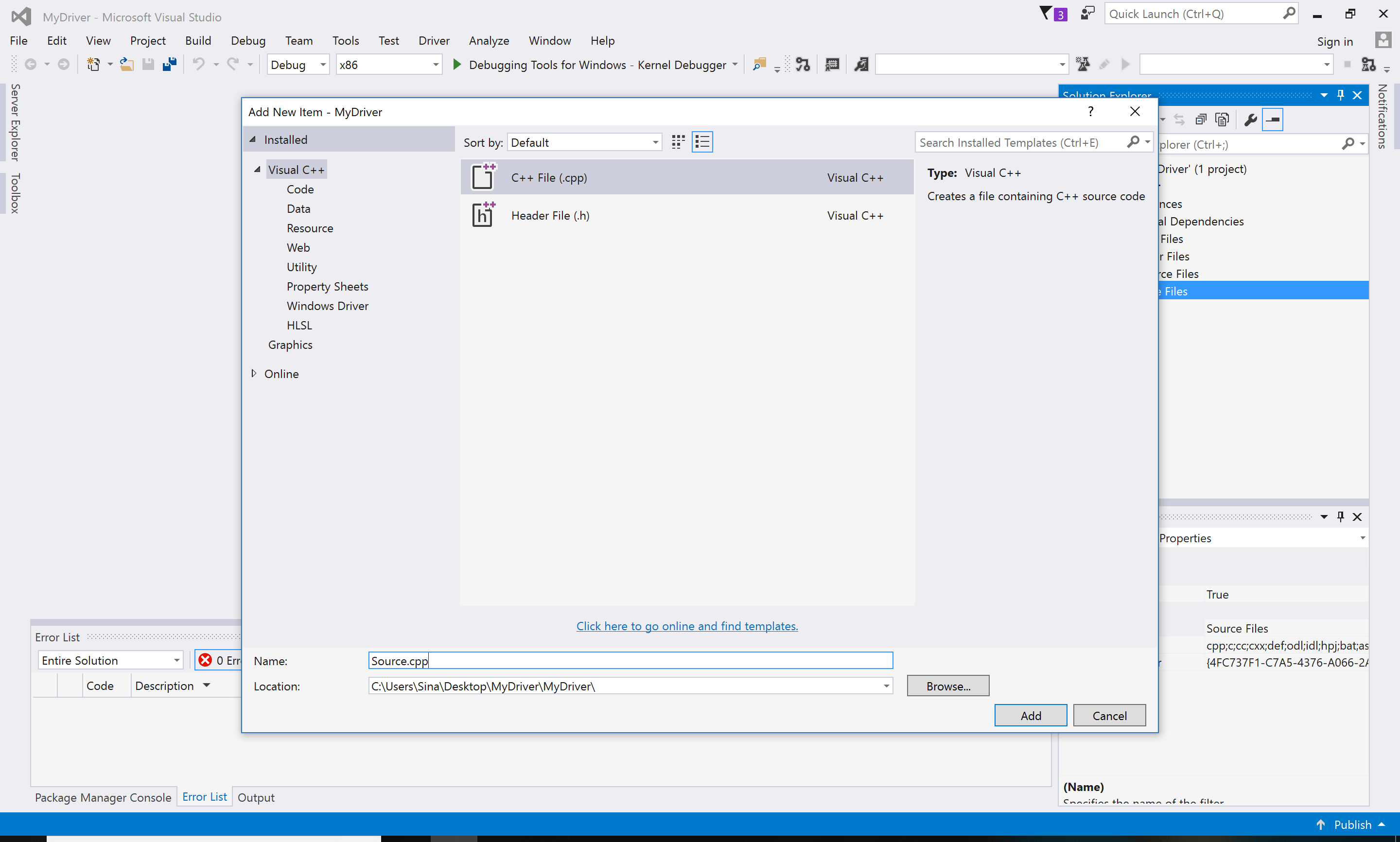Click the Solution Explorer Properties wrench icon
This screenshot has width=1400, height=842.
click(1250, 120)
